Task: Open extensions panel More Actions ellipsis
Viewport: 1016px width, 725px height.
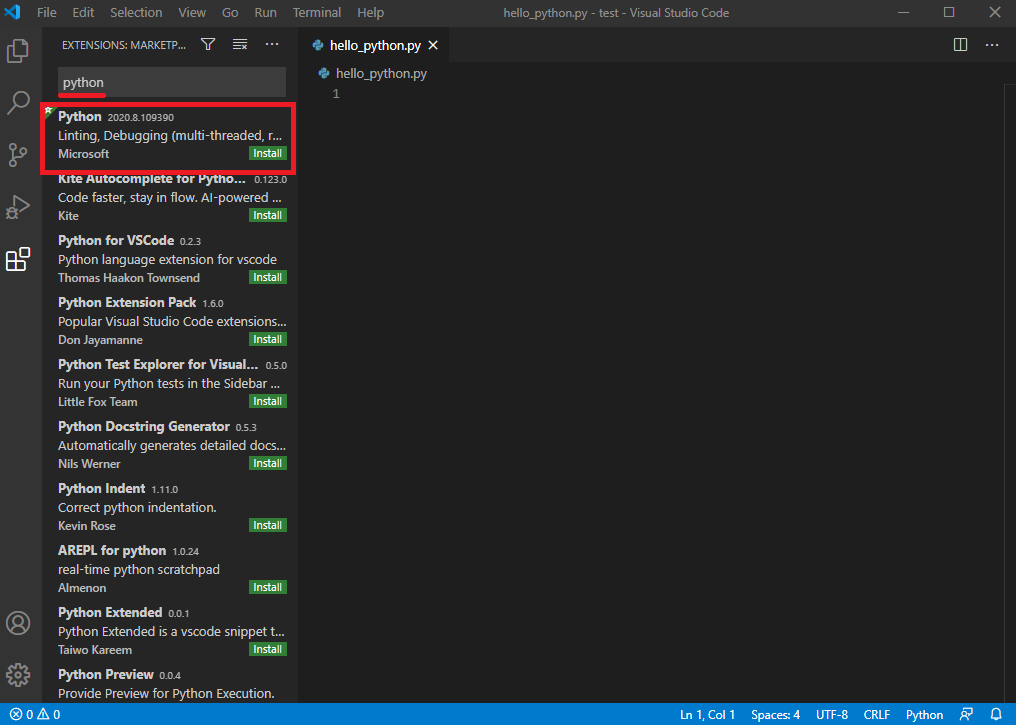Action: pos(272,44)
